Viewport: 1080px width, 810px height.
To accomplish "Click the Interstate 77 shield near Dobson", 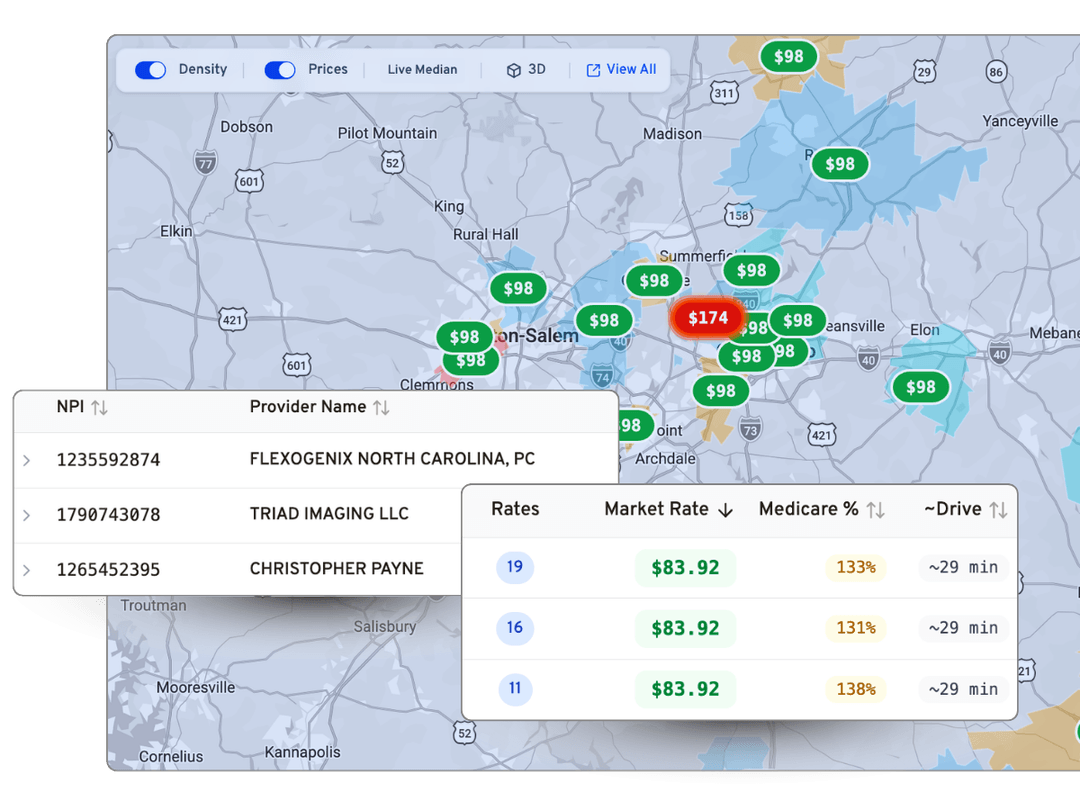I will click(x=205, y=162).
